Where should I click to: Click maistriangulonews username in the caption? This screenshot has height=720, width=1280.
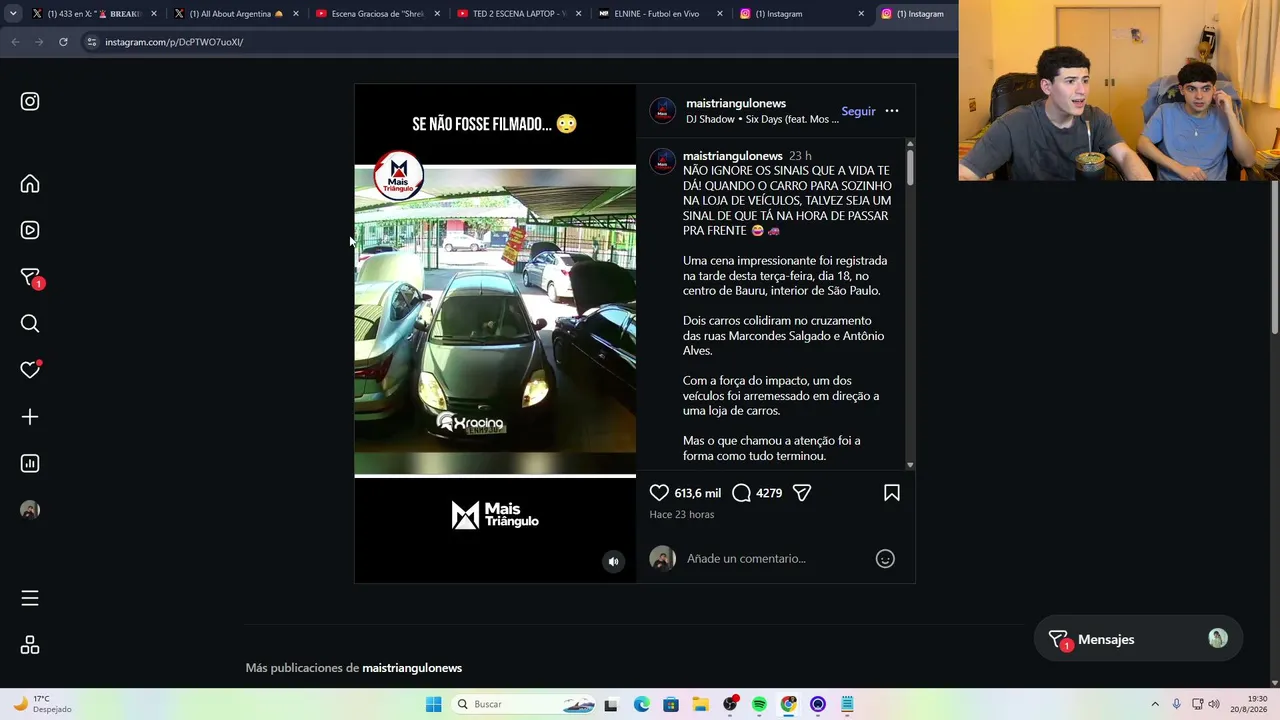[x=733, y=156]
